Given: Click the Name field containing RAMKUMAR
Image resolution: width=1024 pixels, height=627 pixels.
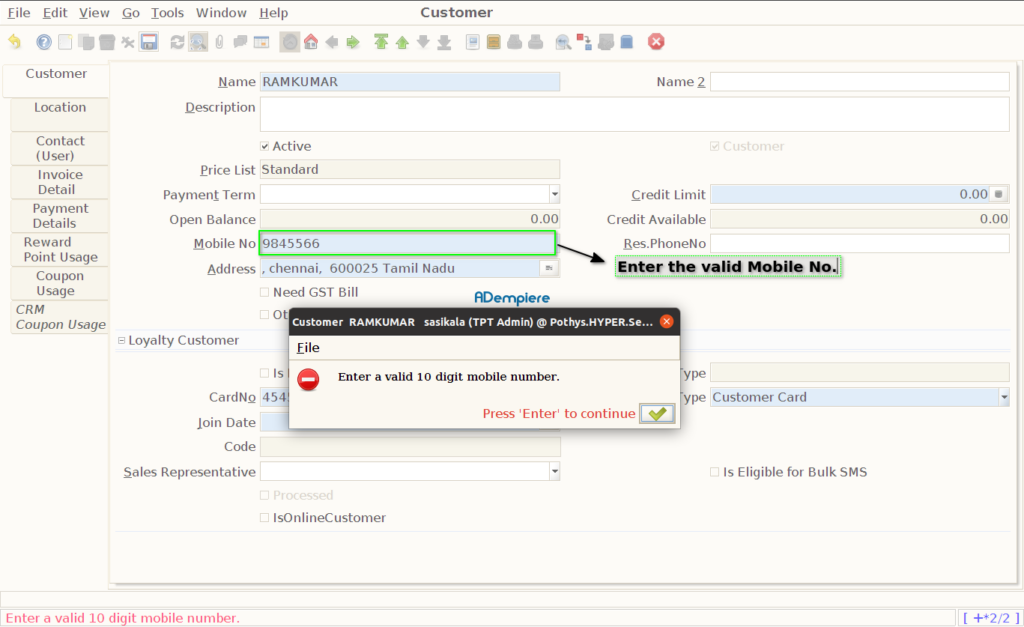Looking at the screenshot, I should 409,82.
